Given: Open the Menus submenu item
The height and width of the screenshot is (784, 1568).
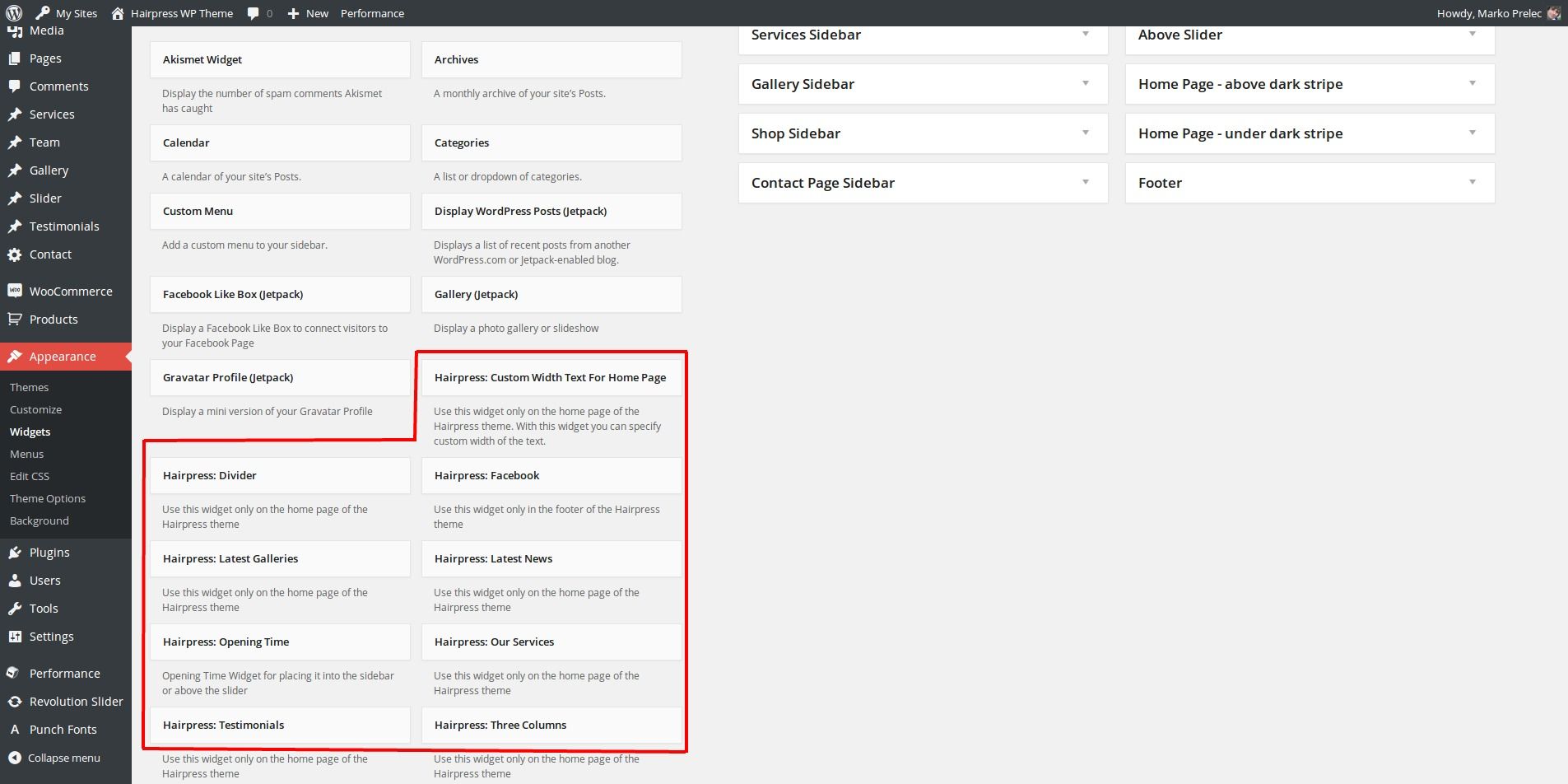Looking at the screenshot, I should tap(27, 454).
